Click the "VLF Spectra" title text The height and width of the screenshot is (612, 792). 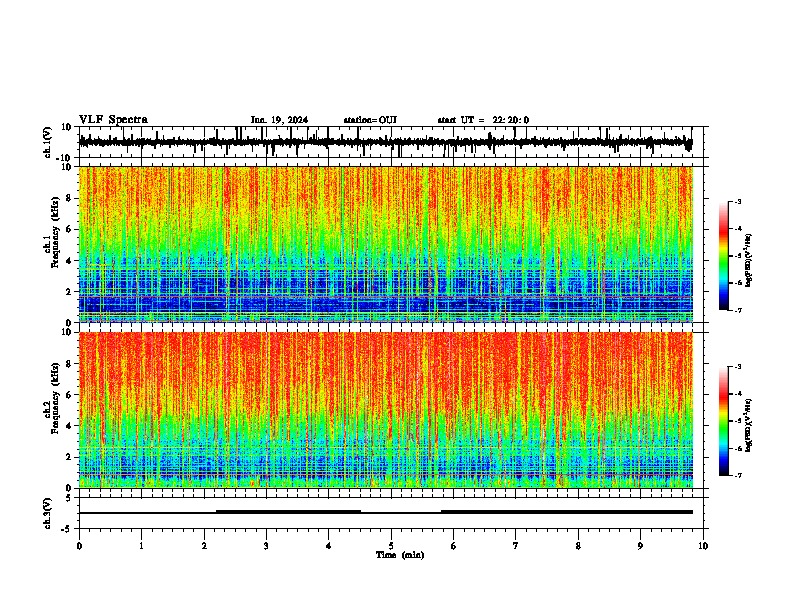[x=113, y=120]
